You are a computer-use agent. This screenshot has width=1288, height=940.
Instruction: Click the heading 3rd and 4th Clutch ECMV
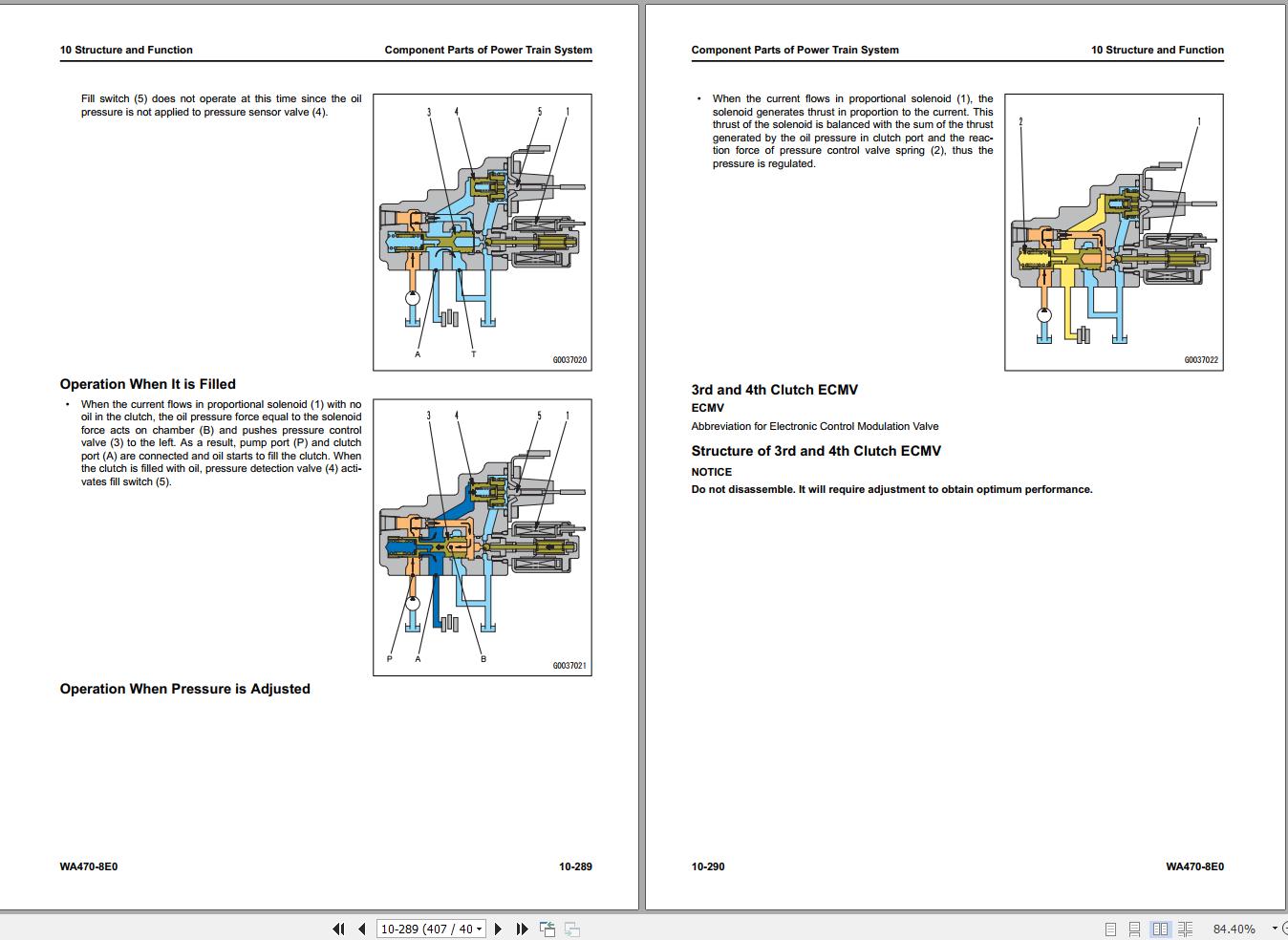click(x=775, y=390)
